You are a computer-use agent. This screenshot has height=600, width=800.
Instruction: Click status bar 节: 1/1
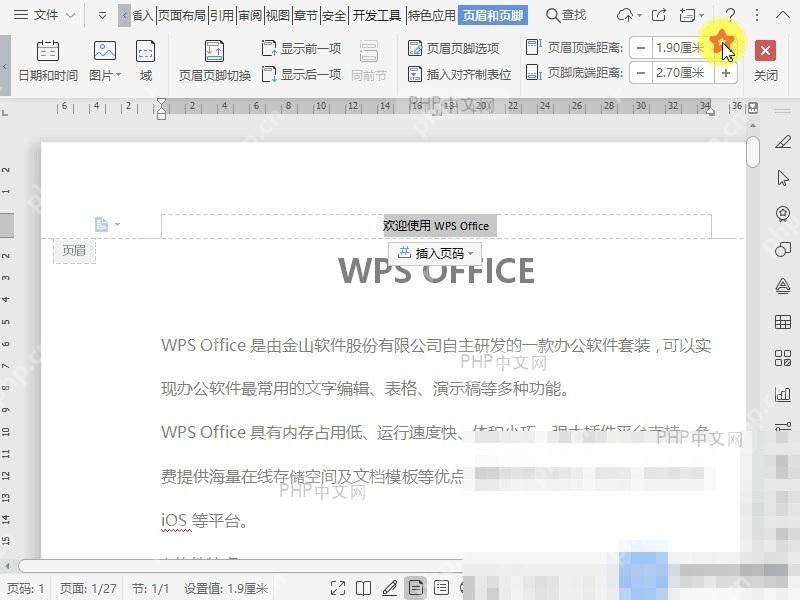tap(151, 588)
